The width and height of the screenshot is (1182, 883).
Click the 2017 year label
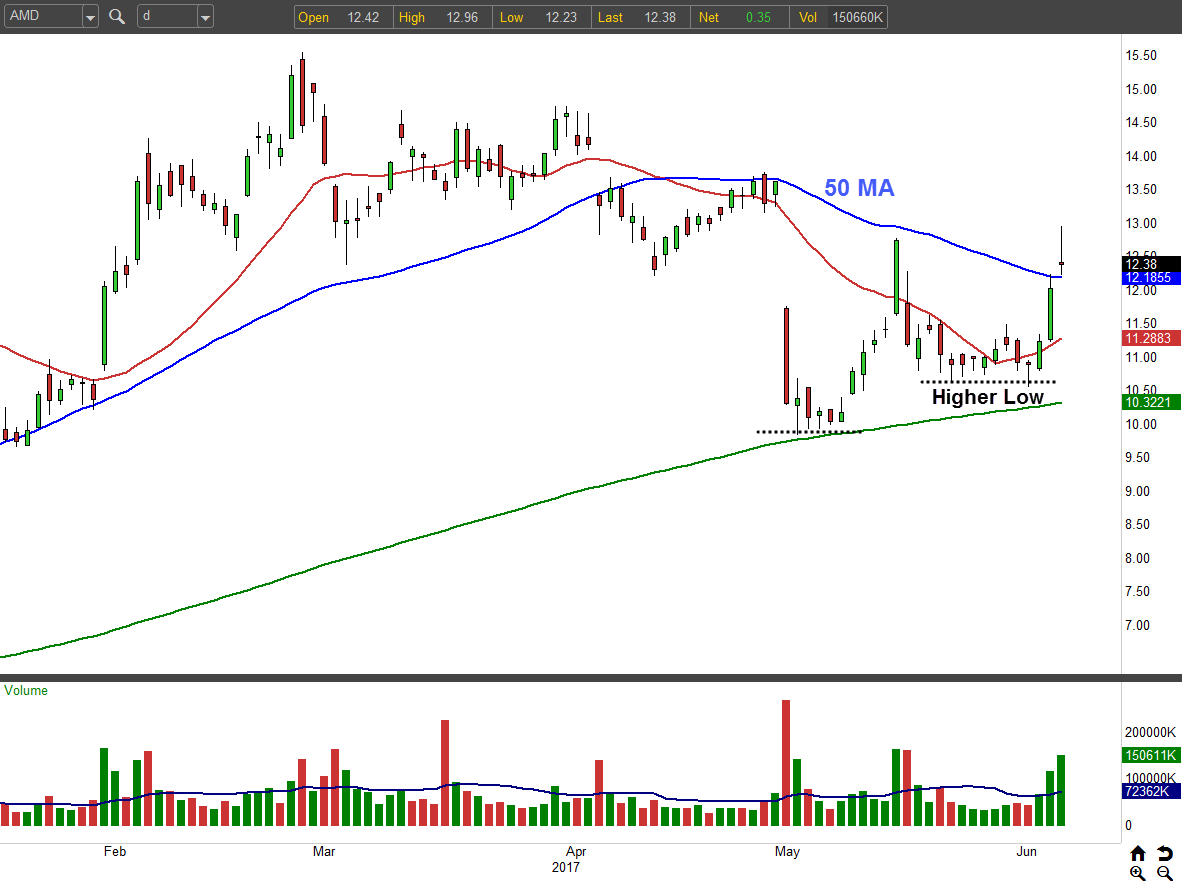[565, 867]
